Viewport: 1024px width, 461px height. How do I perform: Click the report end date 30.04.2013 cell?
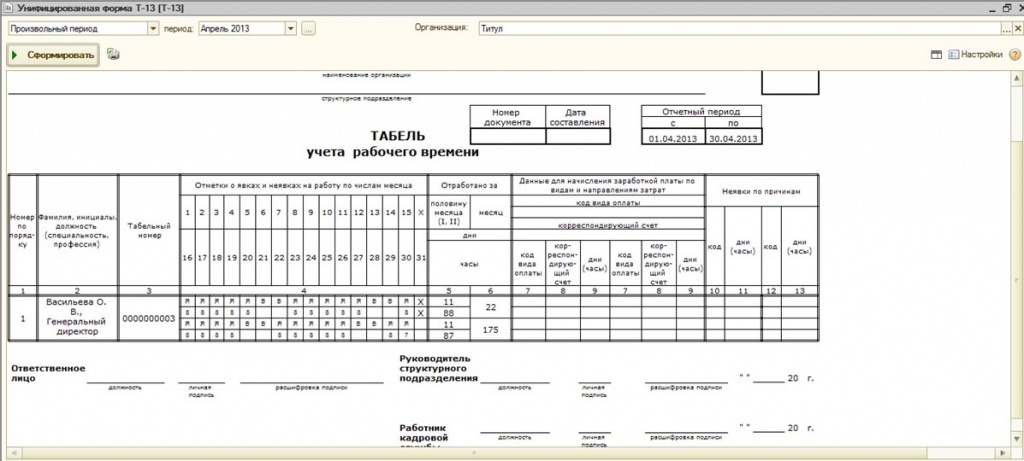tap(732, 138)
